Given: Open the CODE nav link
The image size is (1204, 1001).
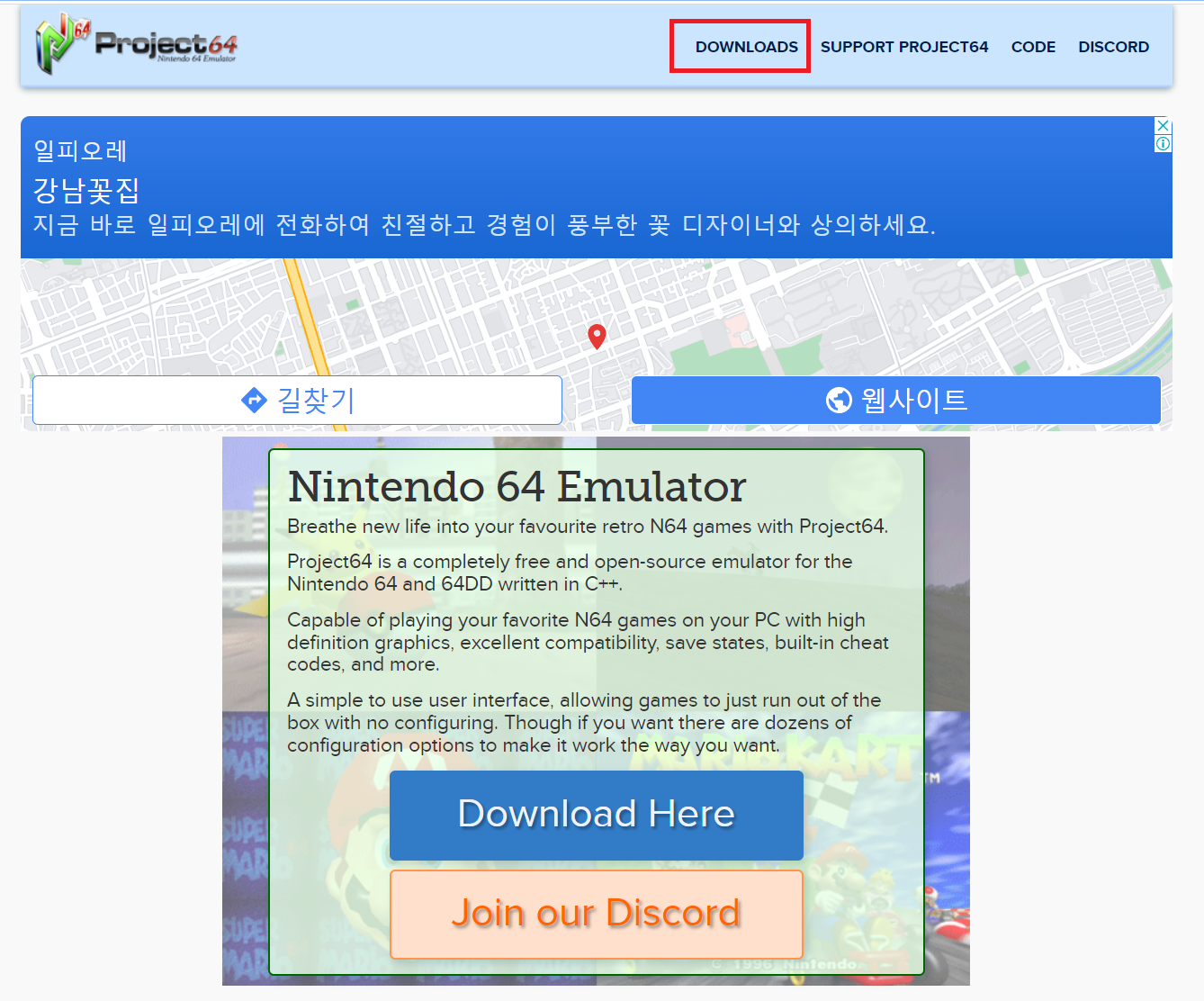Looking at the screenshot, I should point(1033,47).
